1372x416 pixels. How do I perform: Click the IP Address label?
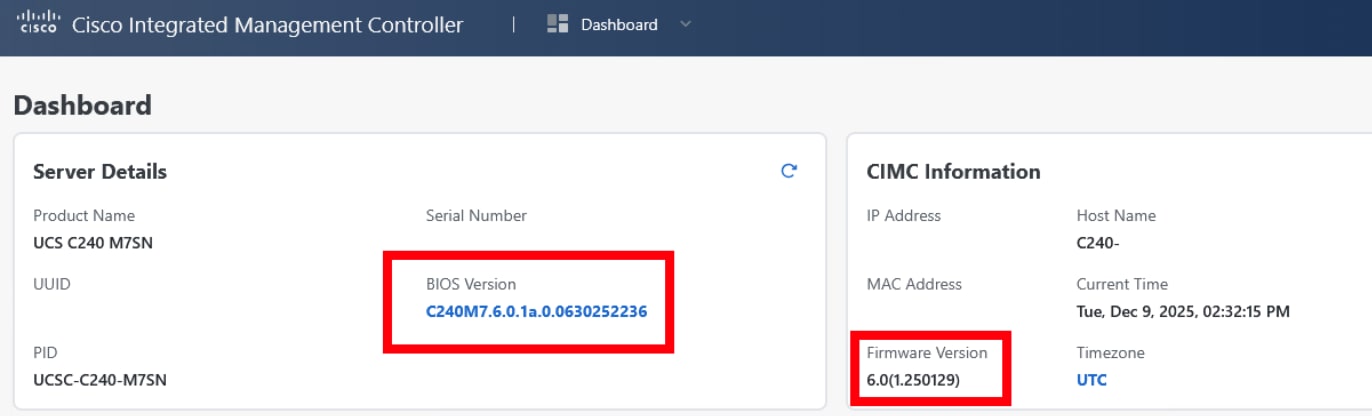point(903,215)
